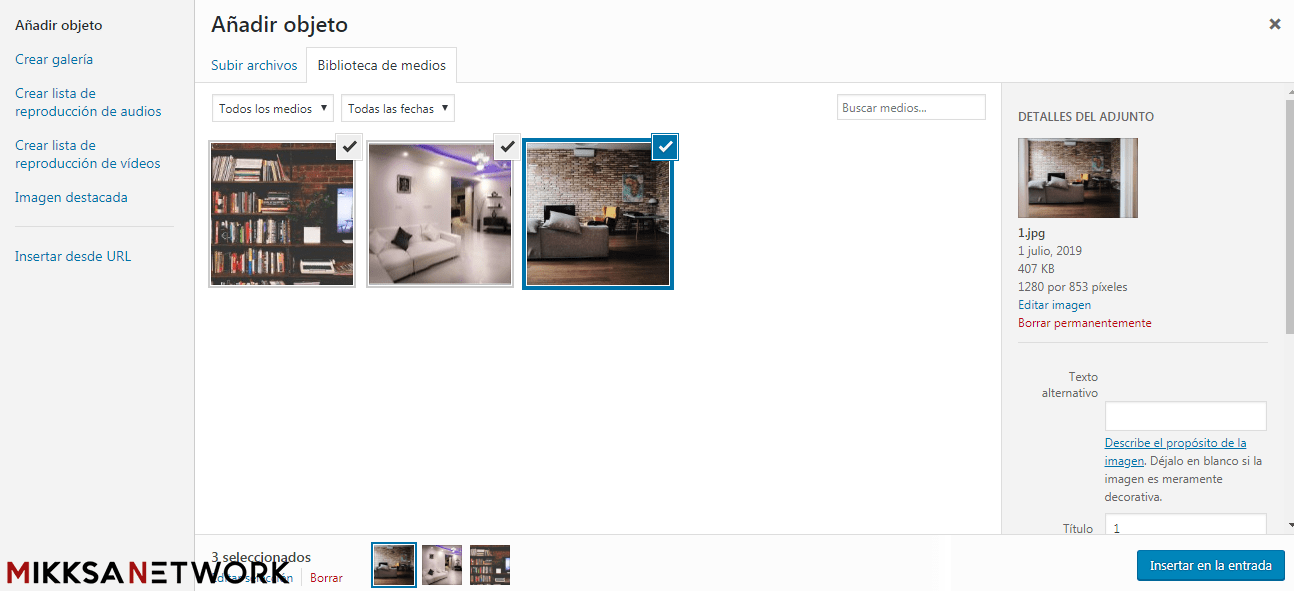Viewport: 1294px width, 591px height.
Task: Click the Buscar medios search field
Action: click(910, 107)
